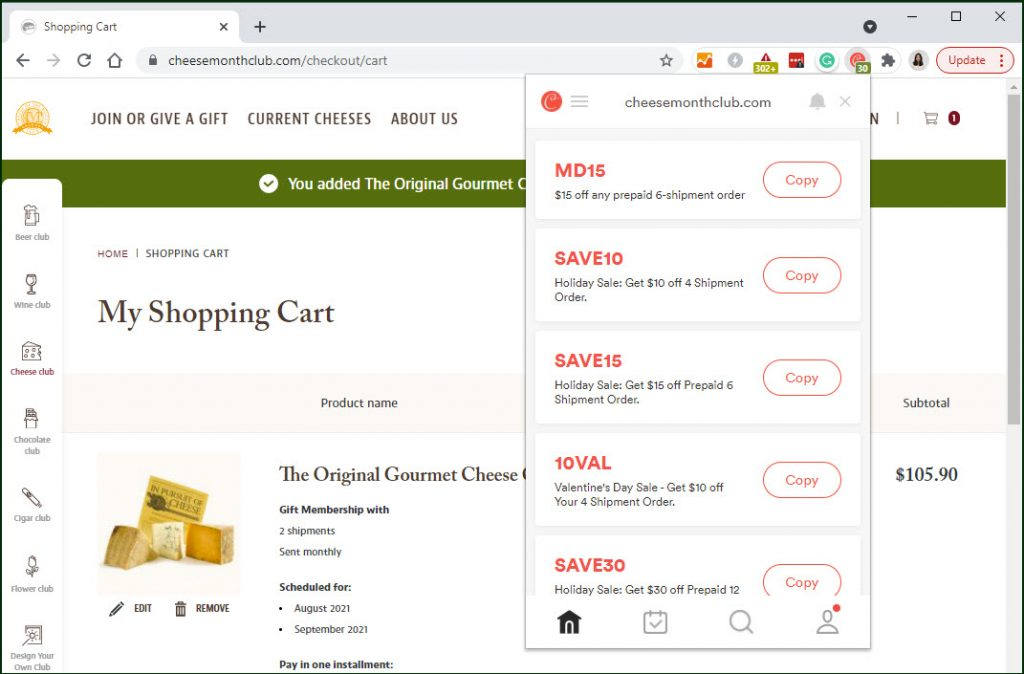Click the page vertical scrollbar
The width and height of the screenshot is (1024, 674).
(1014, 258)
